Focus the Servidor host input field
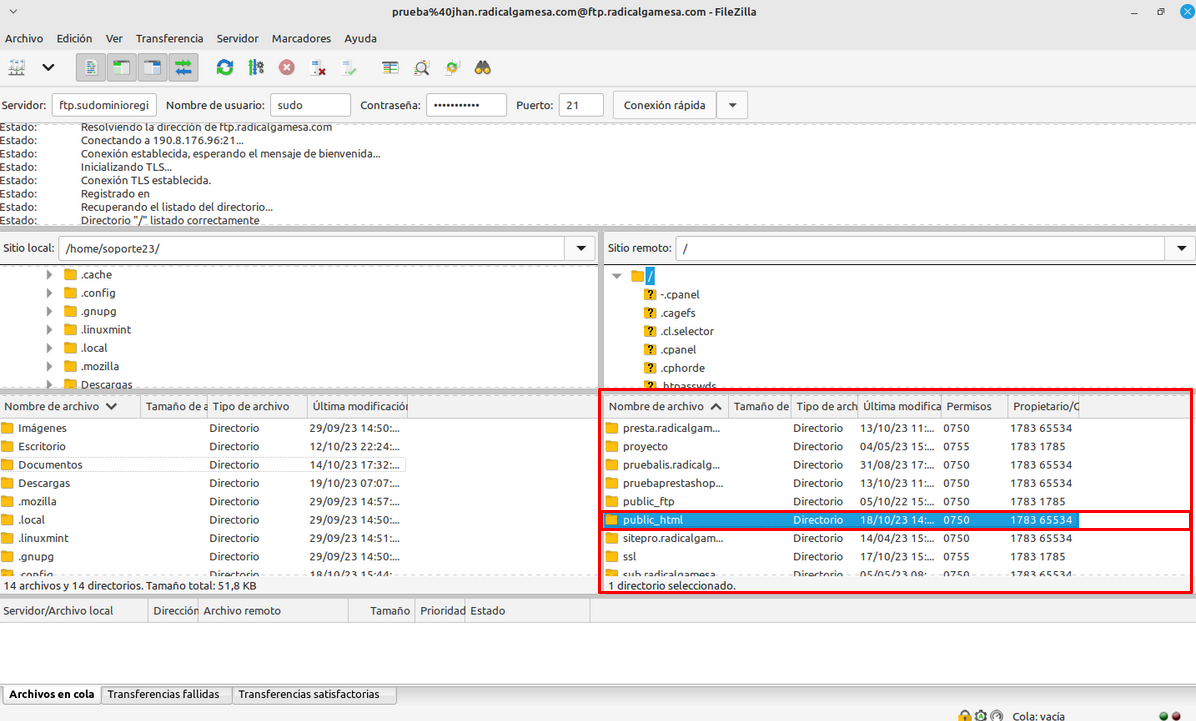This screenshot has height=721, width=1196. tap(104, 105)
